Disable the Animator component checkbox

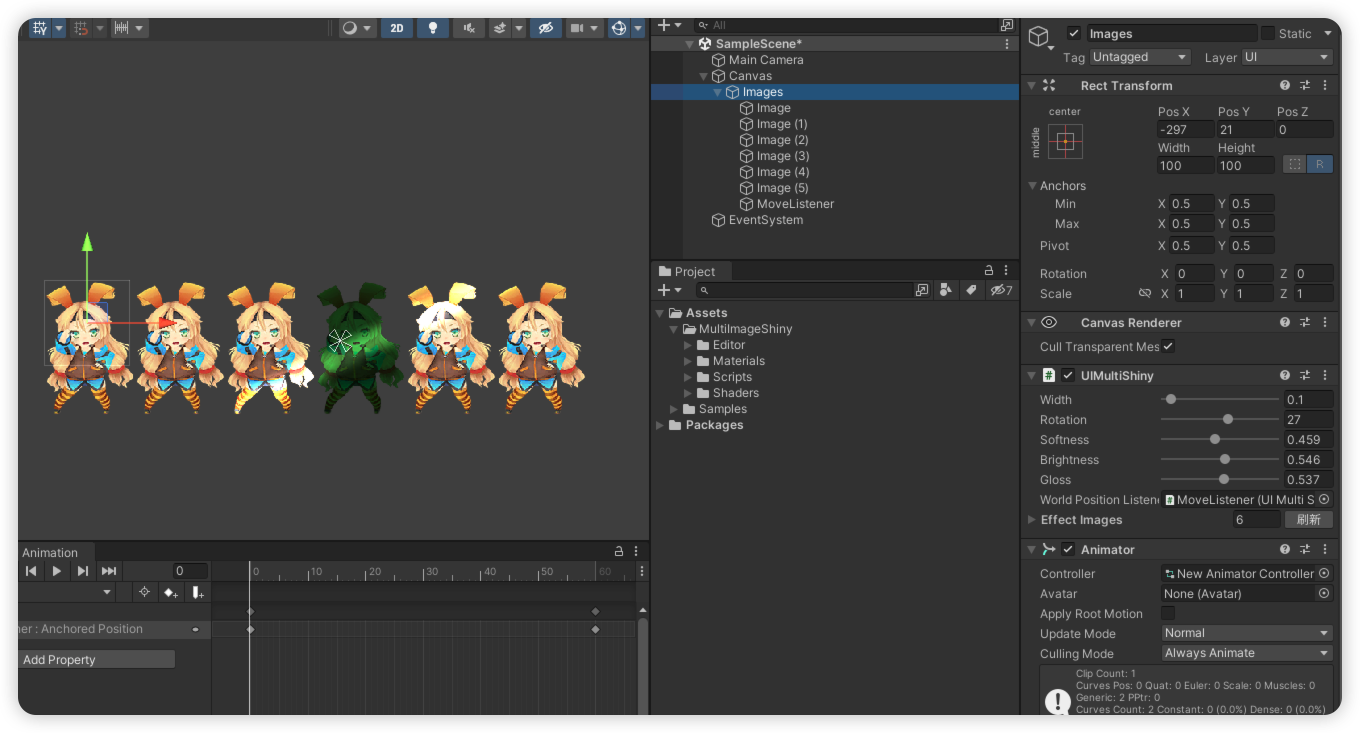point(1068,550)
